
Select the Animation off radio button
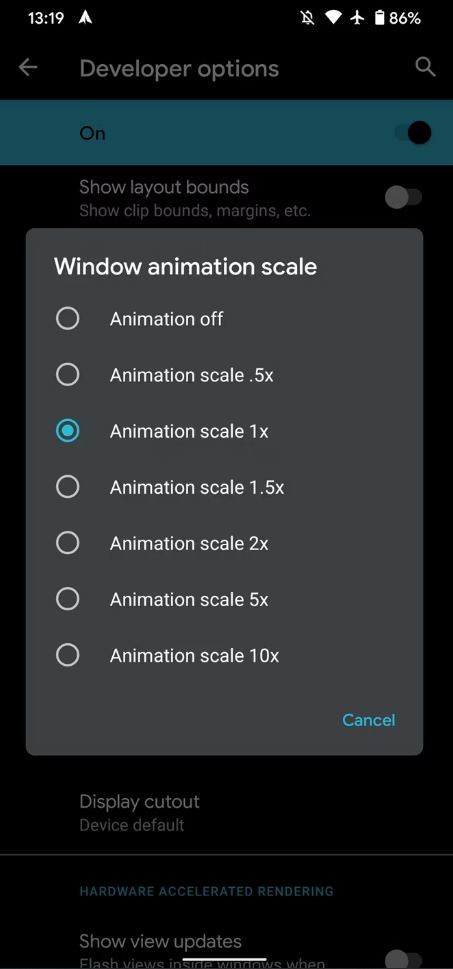click(x=67, y=319)
